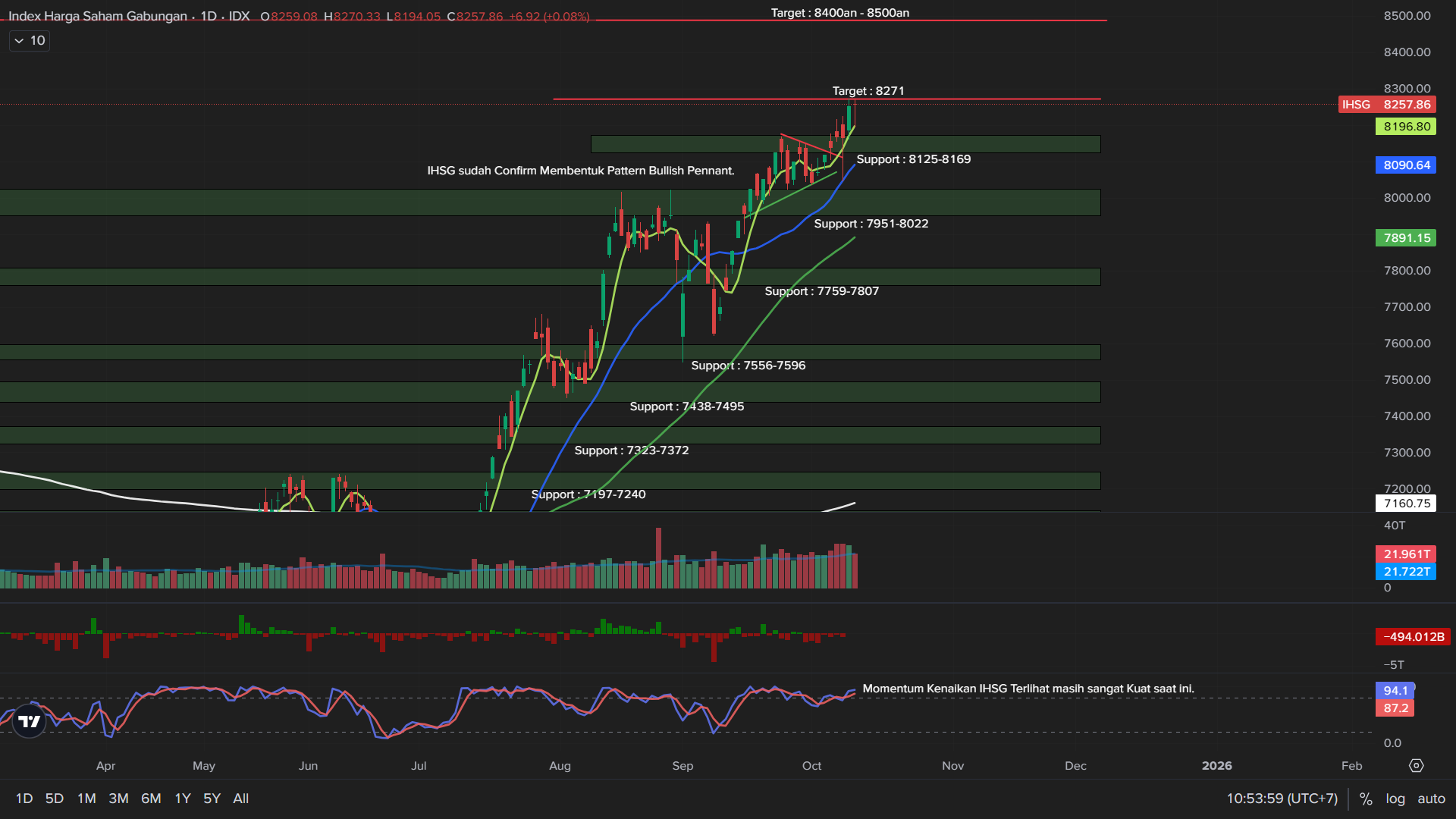Choose the 1Y time range
Image resolution: width=1456 pixels, height=819 pixels.
[x=183, y=799]
